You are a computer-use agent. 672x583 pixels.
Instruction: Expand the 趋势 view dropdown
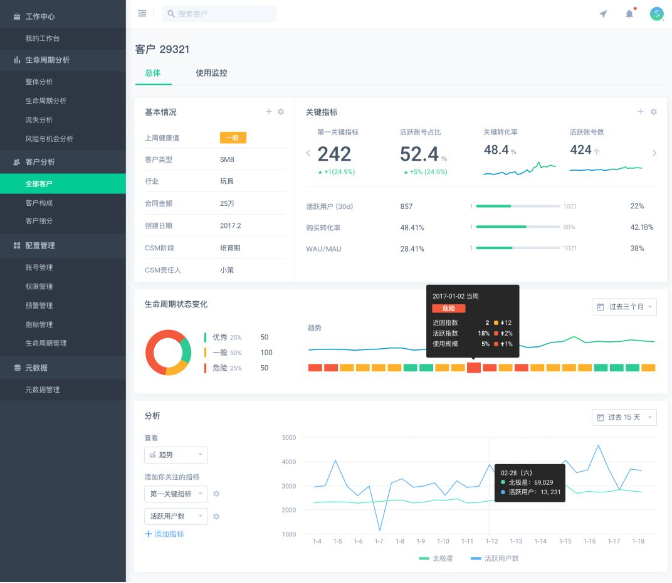(x=176, y=455)
